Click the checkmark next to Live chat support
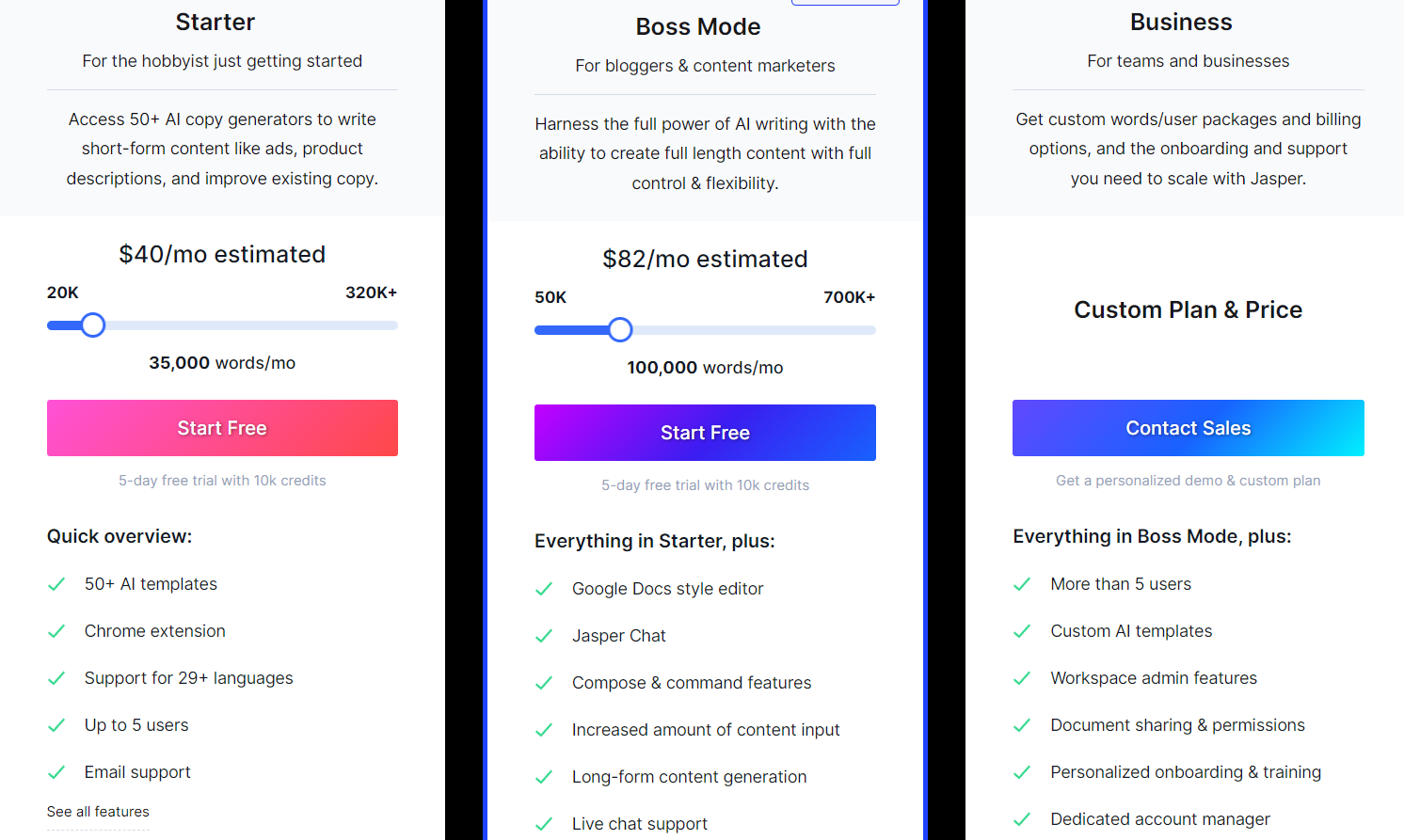The height and width of the screenshot is (840, 1404). (x=544, y=824)
